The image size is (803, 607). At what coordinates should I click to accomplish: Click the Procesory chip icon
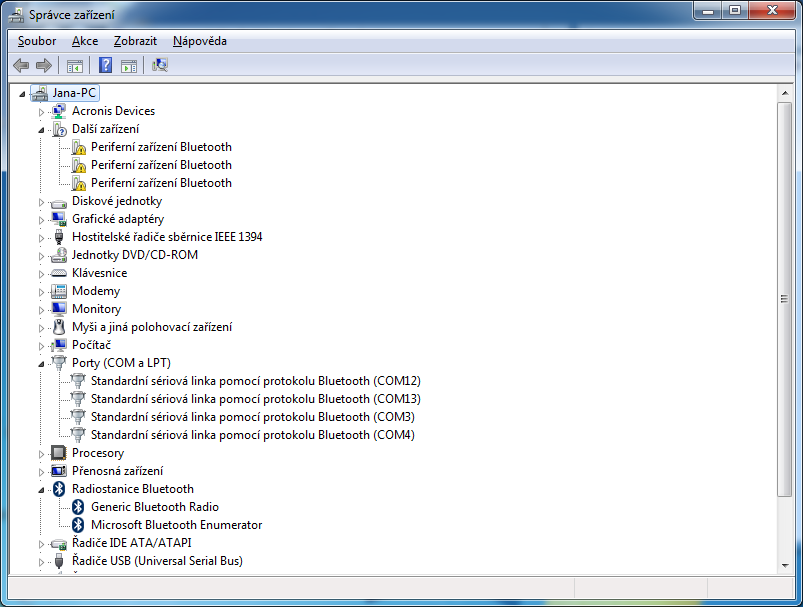click(x=59, y=453)
